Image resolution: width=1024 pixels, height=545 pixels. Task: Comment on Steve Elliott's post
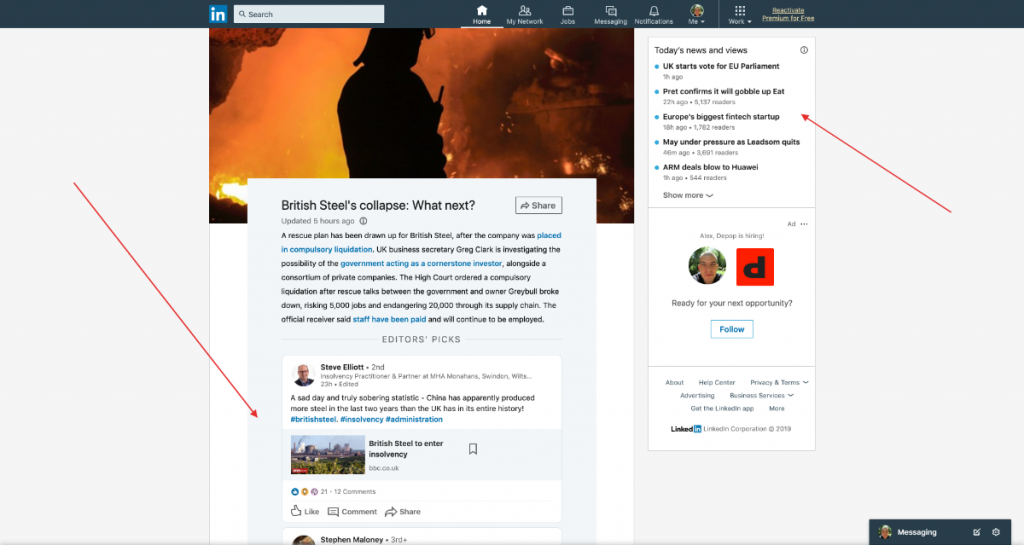pyautogui.click(x=352, y=511)
